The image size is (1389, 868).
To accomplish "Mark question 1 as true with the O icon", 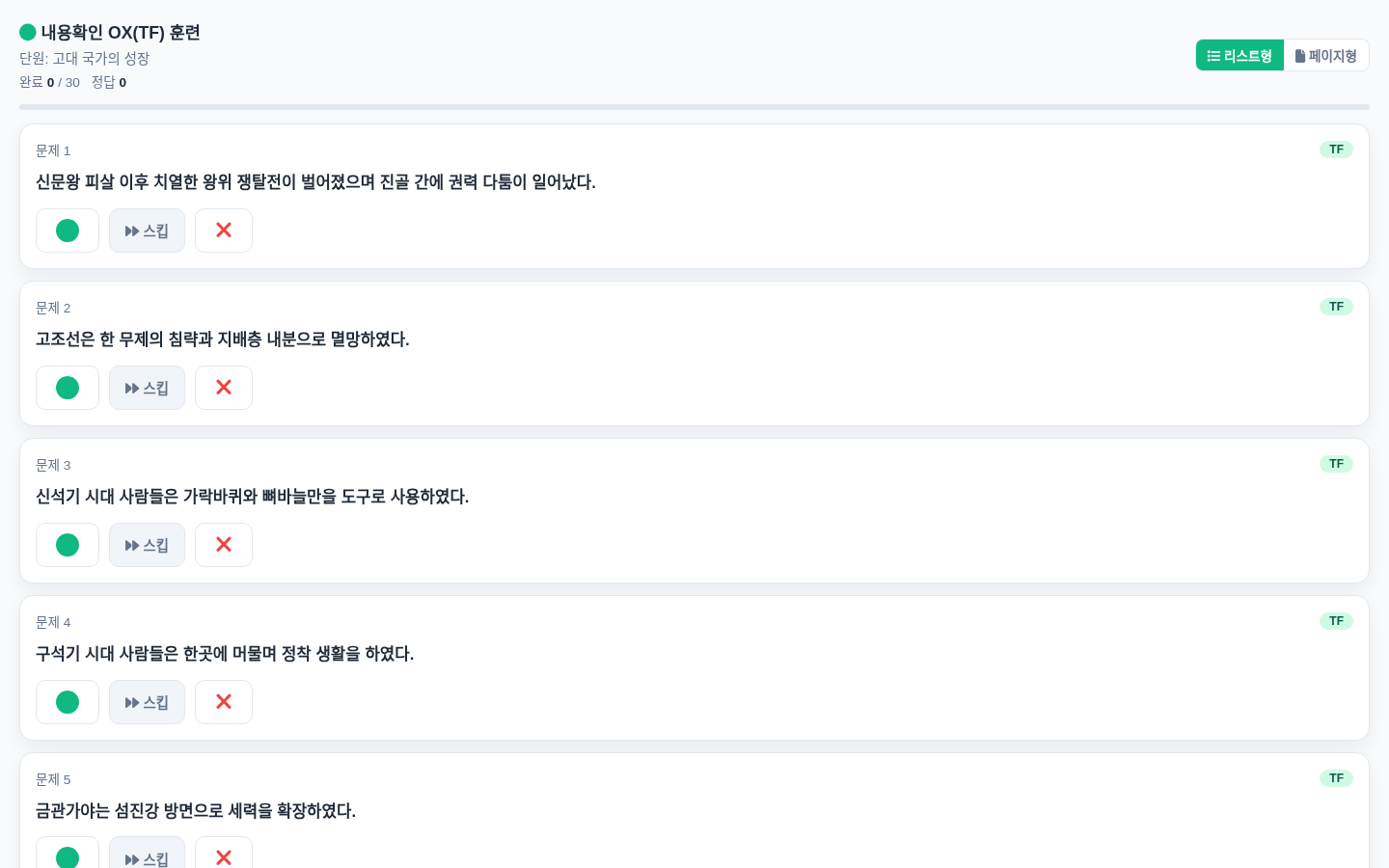I will 68,231.
